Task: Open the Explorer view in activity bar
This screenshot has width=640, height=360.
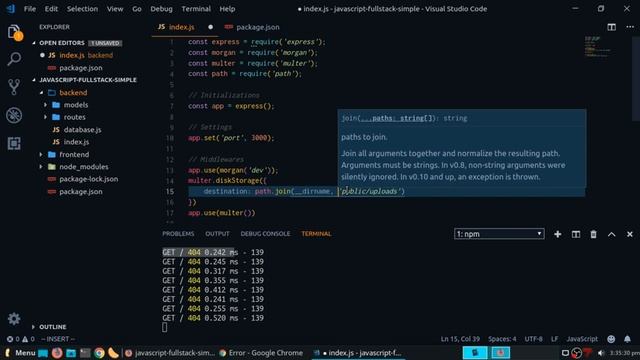Action: 14,33
